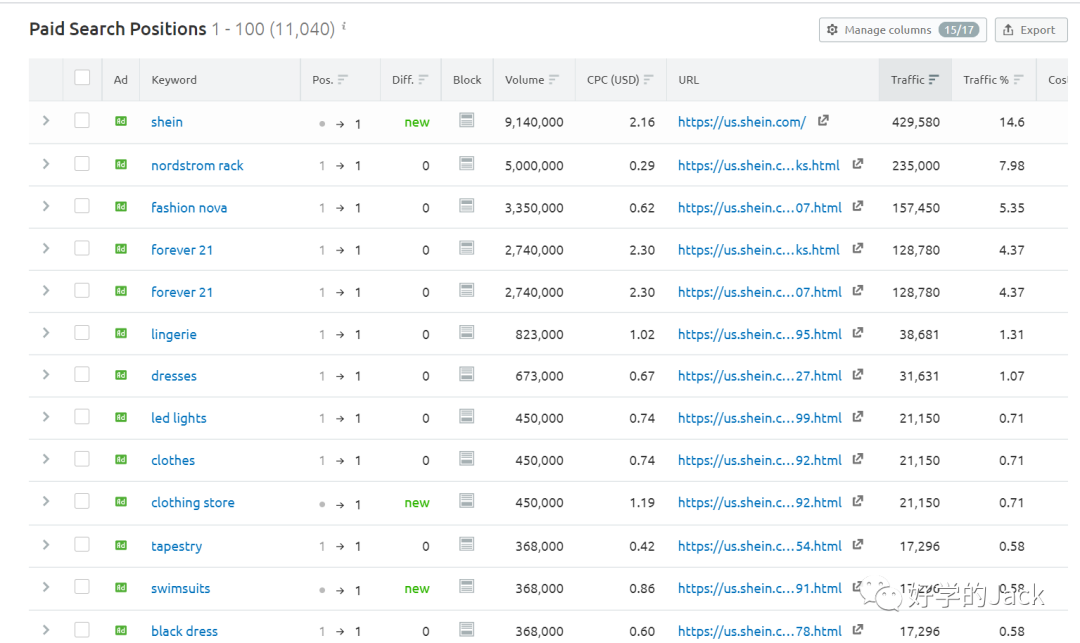Open external link icon in tapestry row

(x=857, y=545)
